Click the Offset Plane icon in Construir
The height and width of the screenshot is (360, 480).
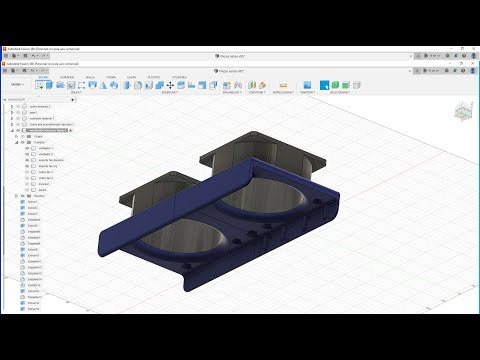click(252, 85)
